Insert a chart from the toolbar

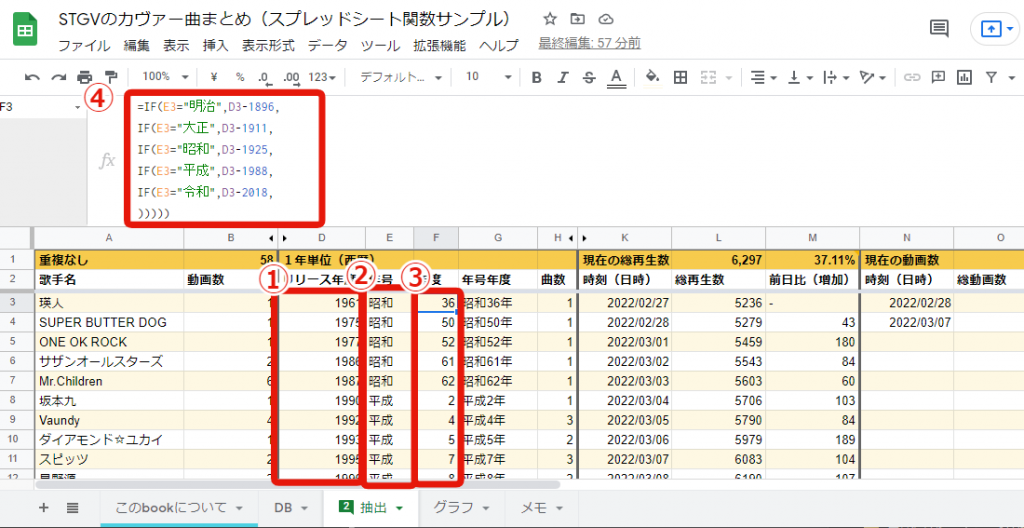(965, 77)
